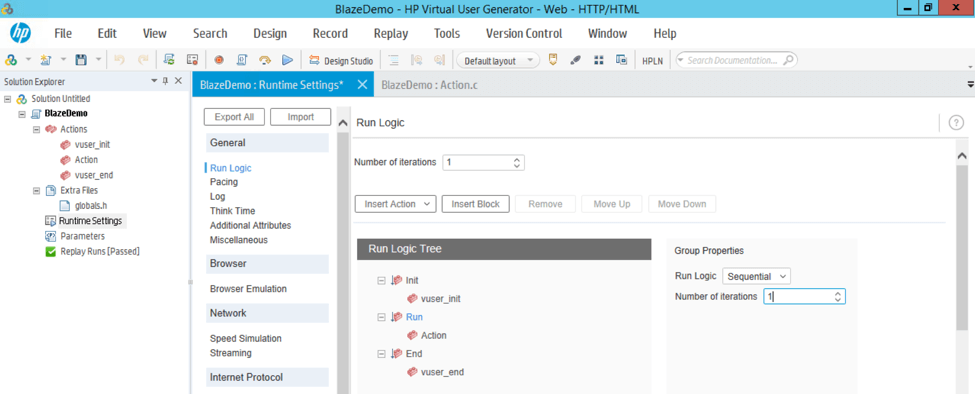Click the Export All button
Image resolution: width=975 pixels, height=394 pixels.
(x=234, y=117)
